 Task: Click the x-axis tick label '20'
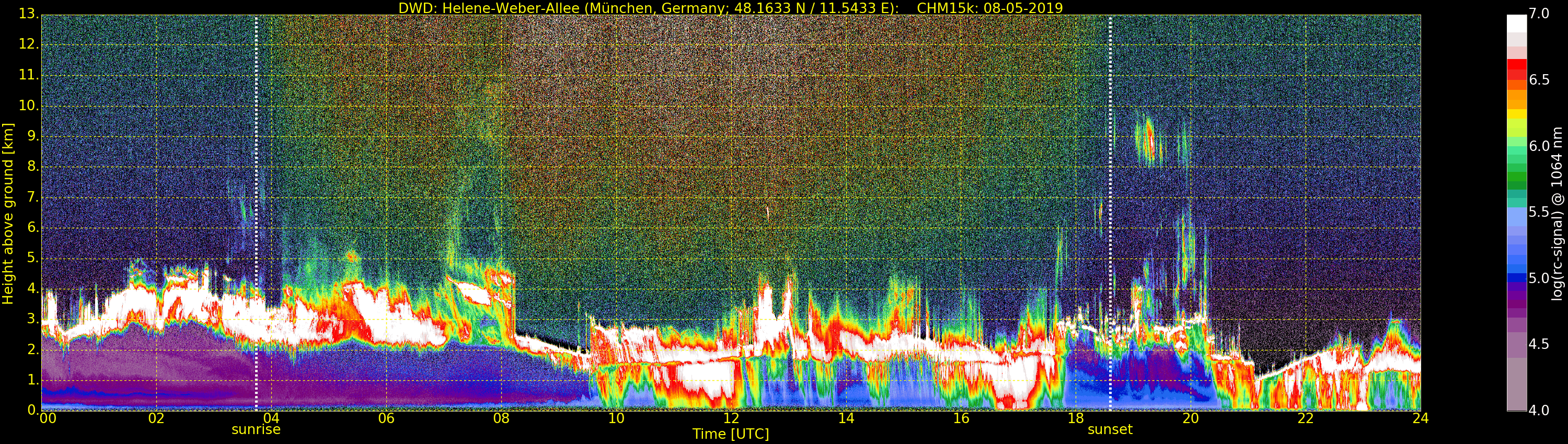point(1191,418)
